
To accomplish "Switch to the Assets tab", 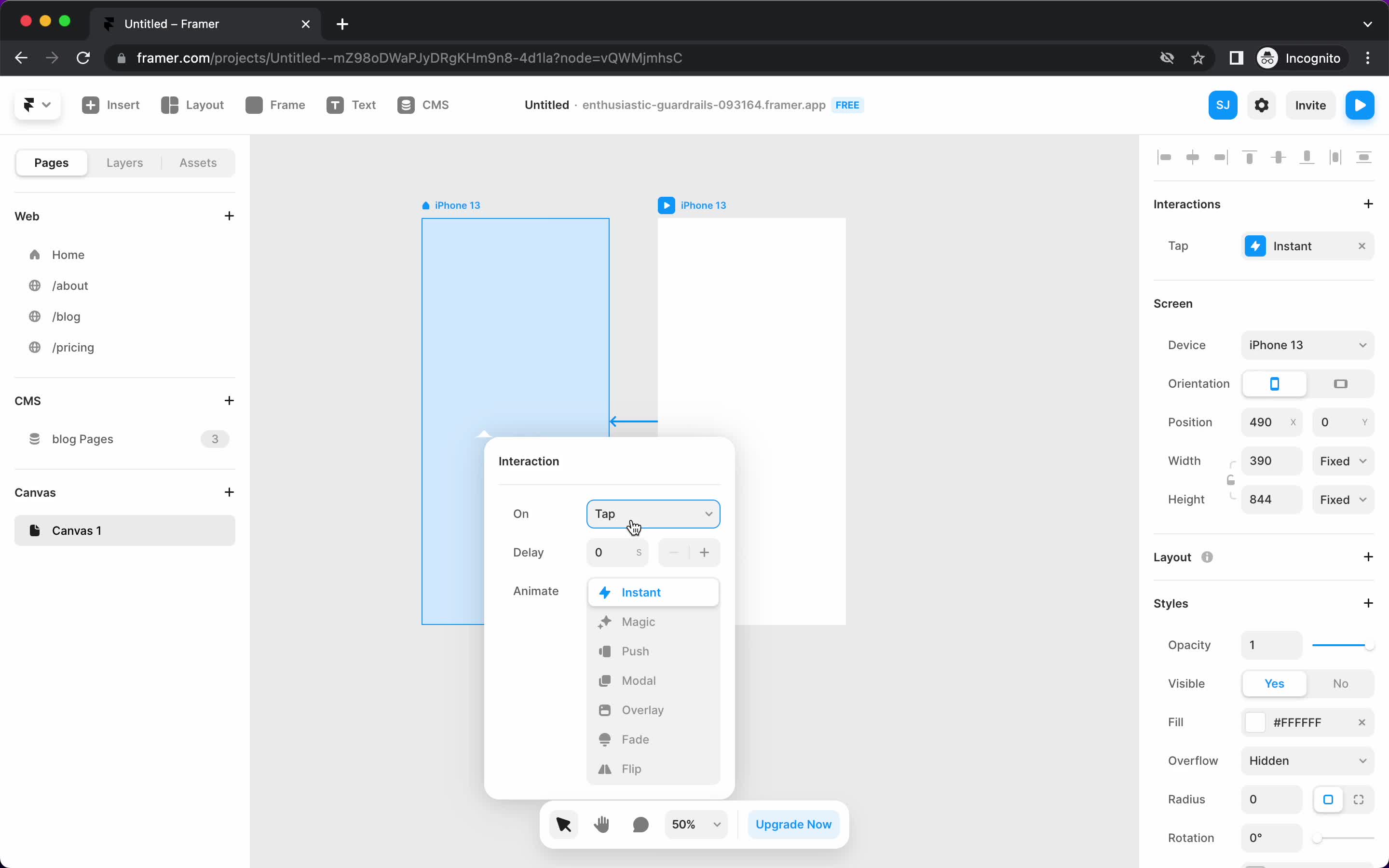I will 197,163.
